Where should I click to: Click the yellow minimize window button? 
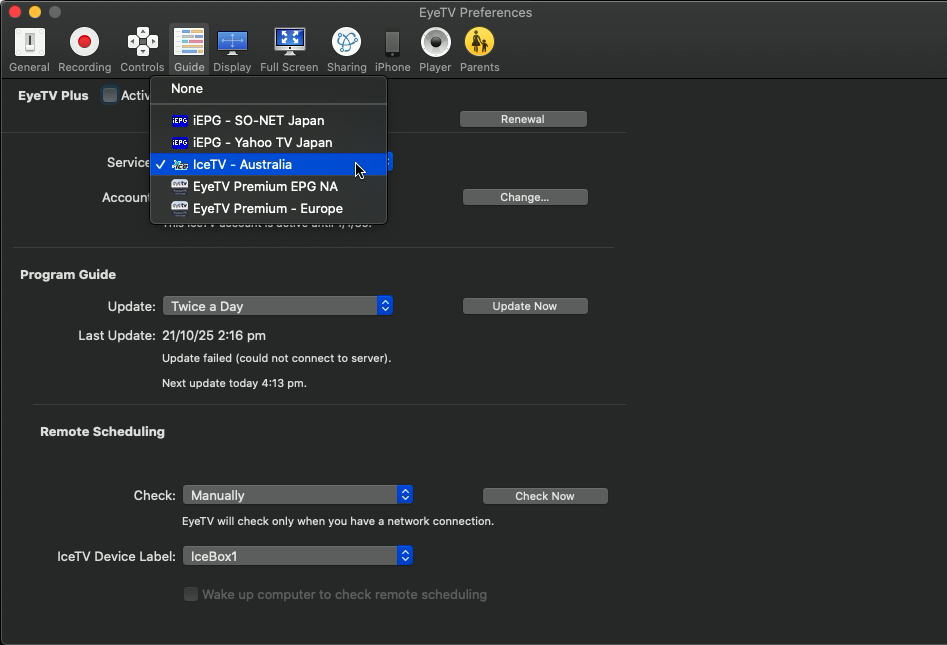coord(35,12)
